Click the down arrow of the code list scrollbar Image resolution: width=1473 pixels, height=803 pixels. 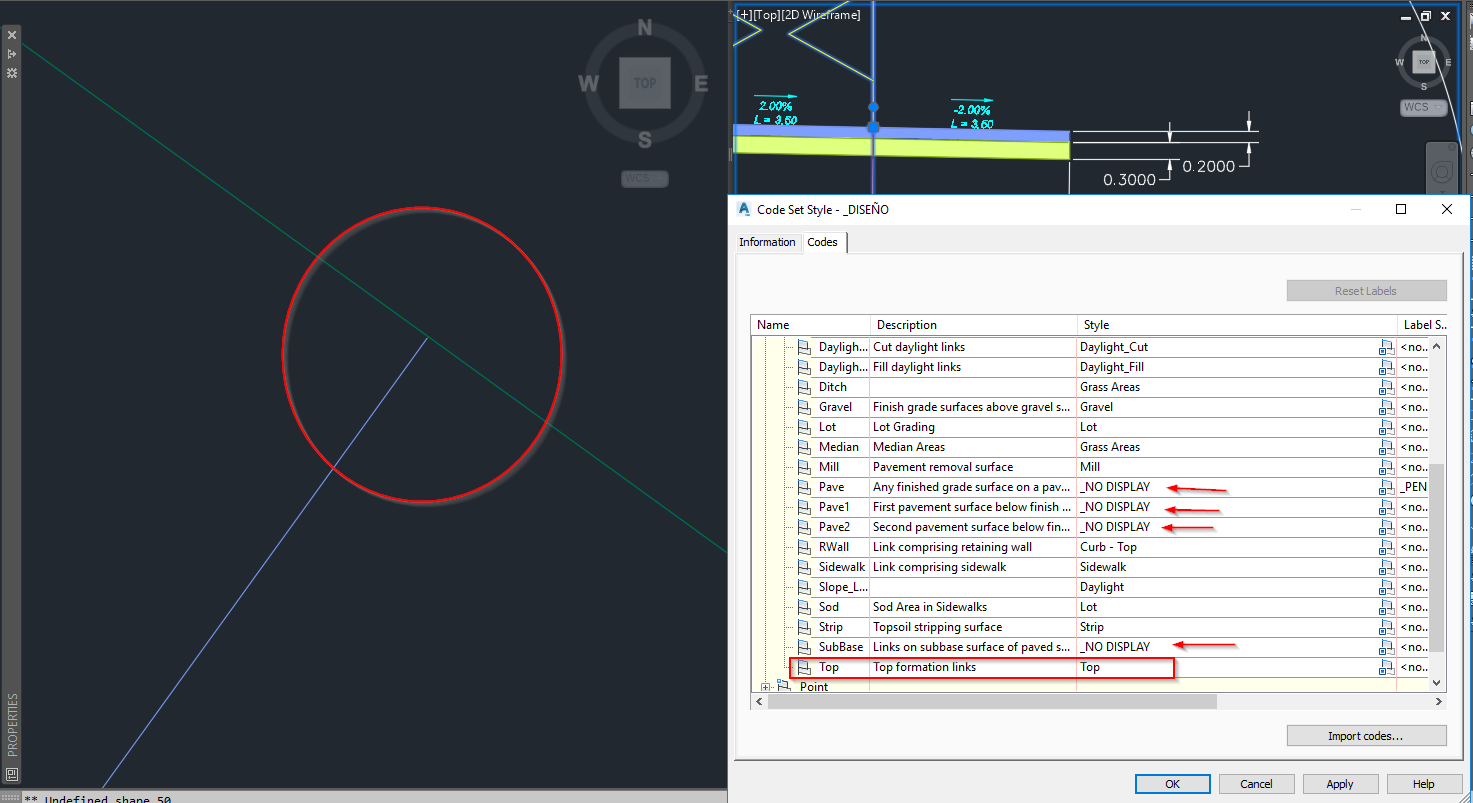point(1437,683)
